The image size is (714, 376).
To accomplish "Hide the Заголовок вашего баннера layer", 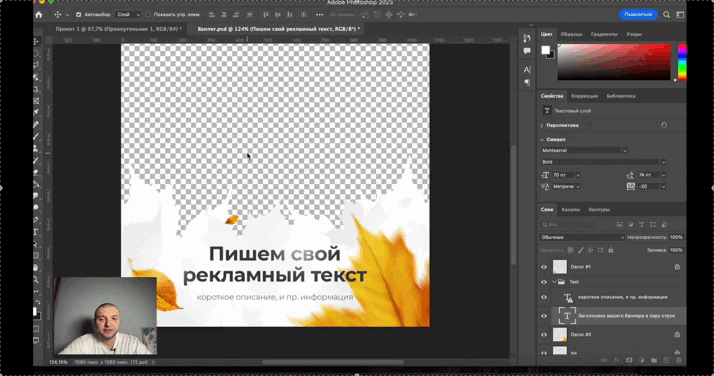I will pos(544,316).
